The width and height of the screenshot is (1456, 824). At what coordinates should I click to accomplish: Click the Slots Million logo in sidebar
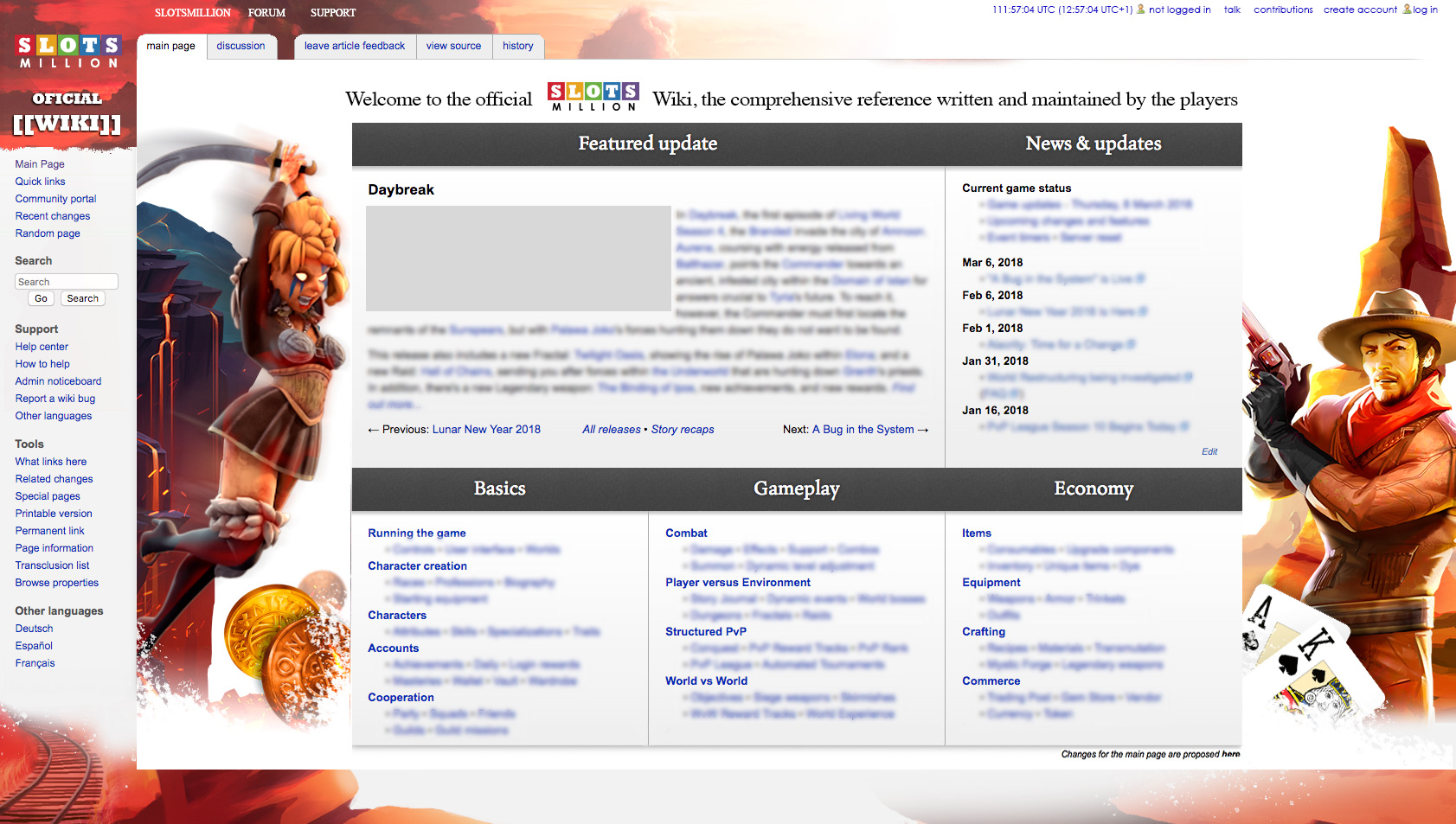coord(68,52)
